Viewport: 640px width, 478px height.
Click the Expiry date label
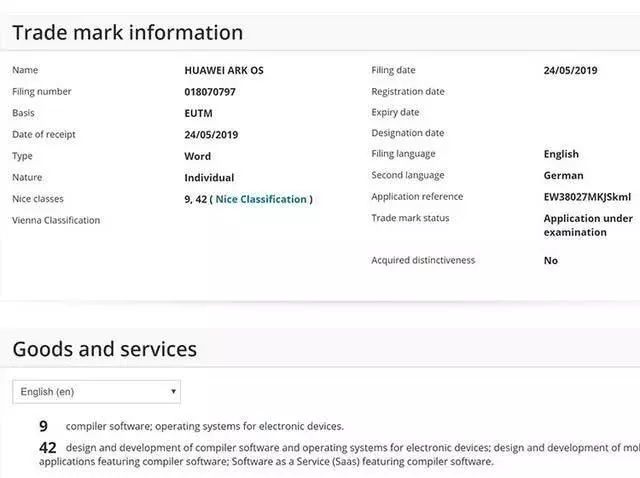(x=396, y=113)
